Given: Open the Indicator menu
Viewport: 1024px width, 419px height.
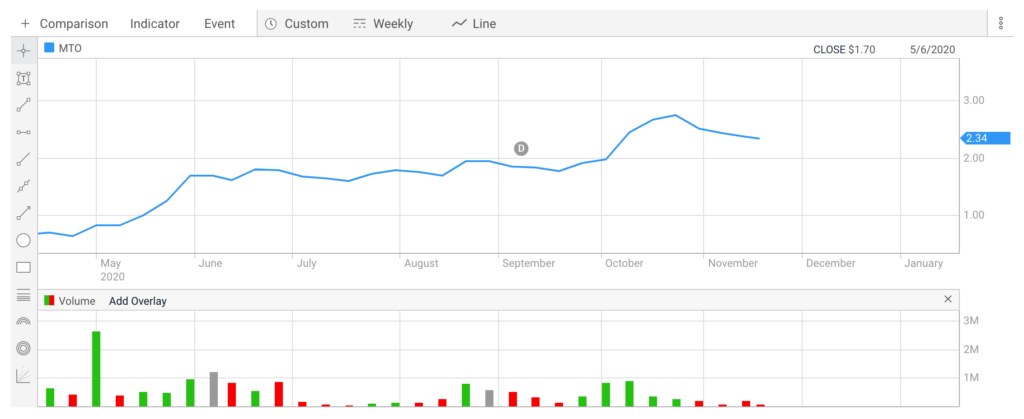Looking at the screenshot, I should (155, 23).
